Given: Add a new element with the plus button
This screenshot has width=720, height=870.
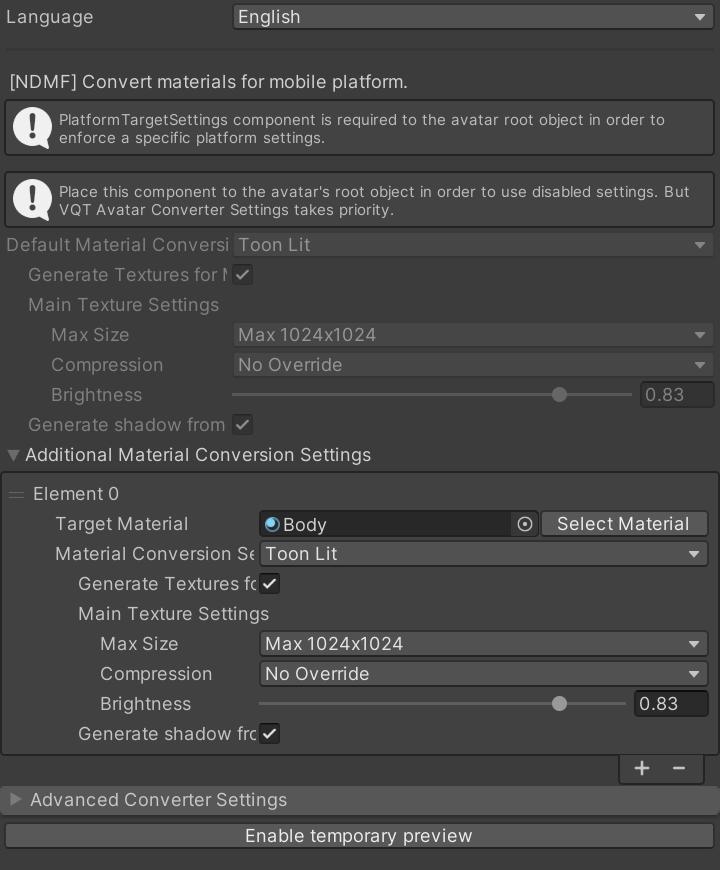Looking at the screenshot, I should click(642, 768).
